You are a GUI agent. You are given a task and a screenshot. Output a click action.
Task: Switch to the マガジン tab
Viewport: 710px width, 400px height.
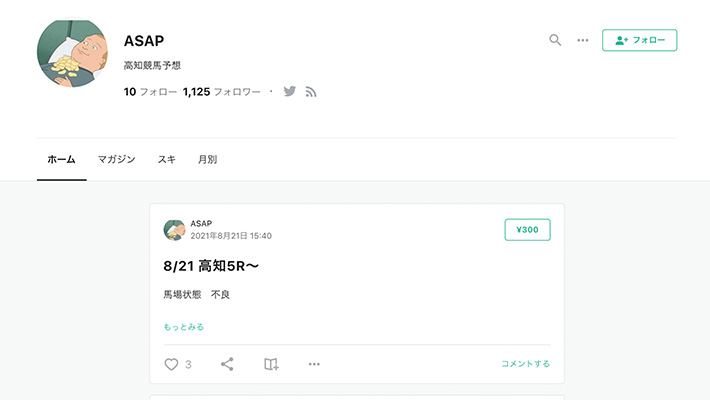[116, 159]
